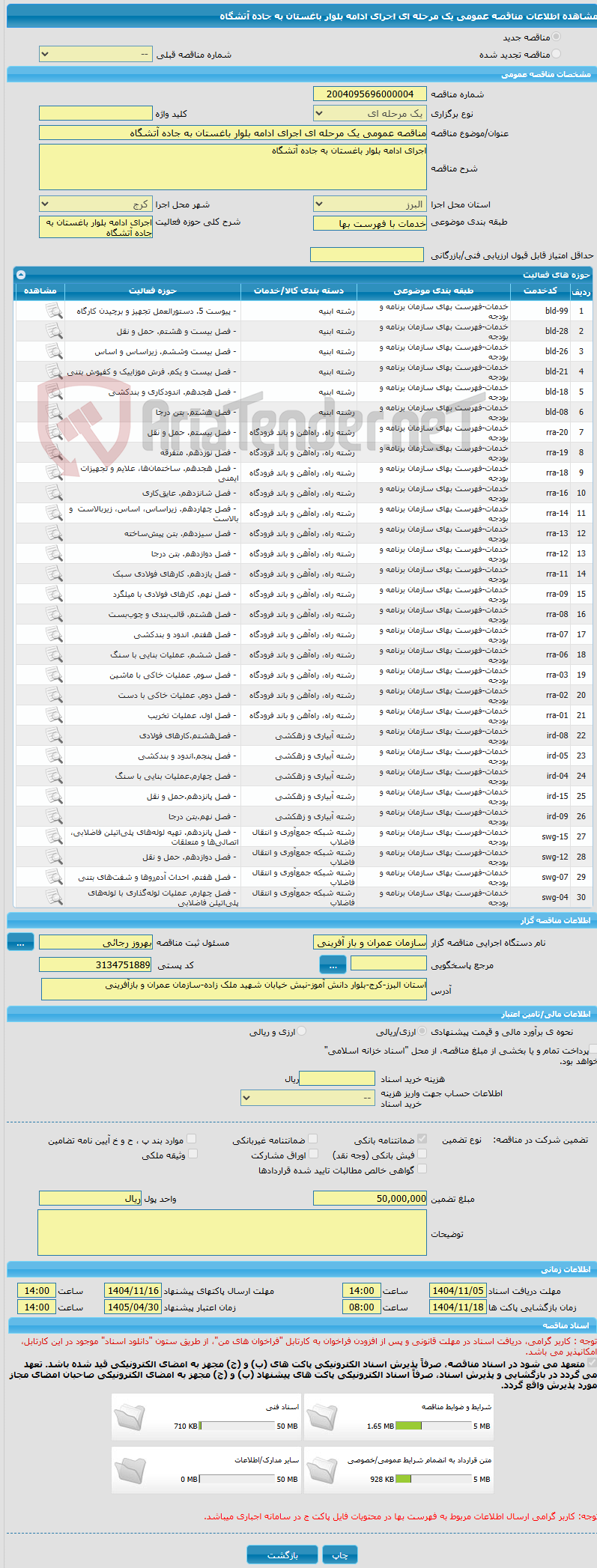Open view icon for row ird-05
This screenshot has width=597, height=1568.
click(54, 756)
